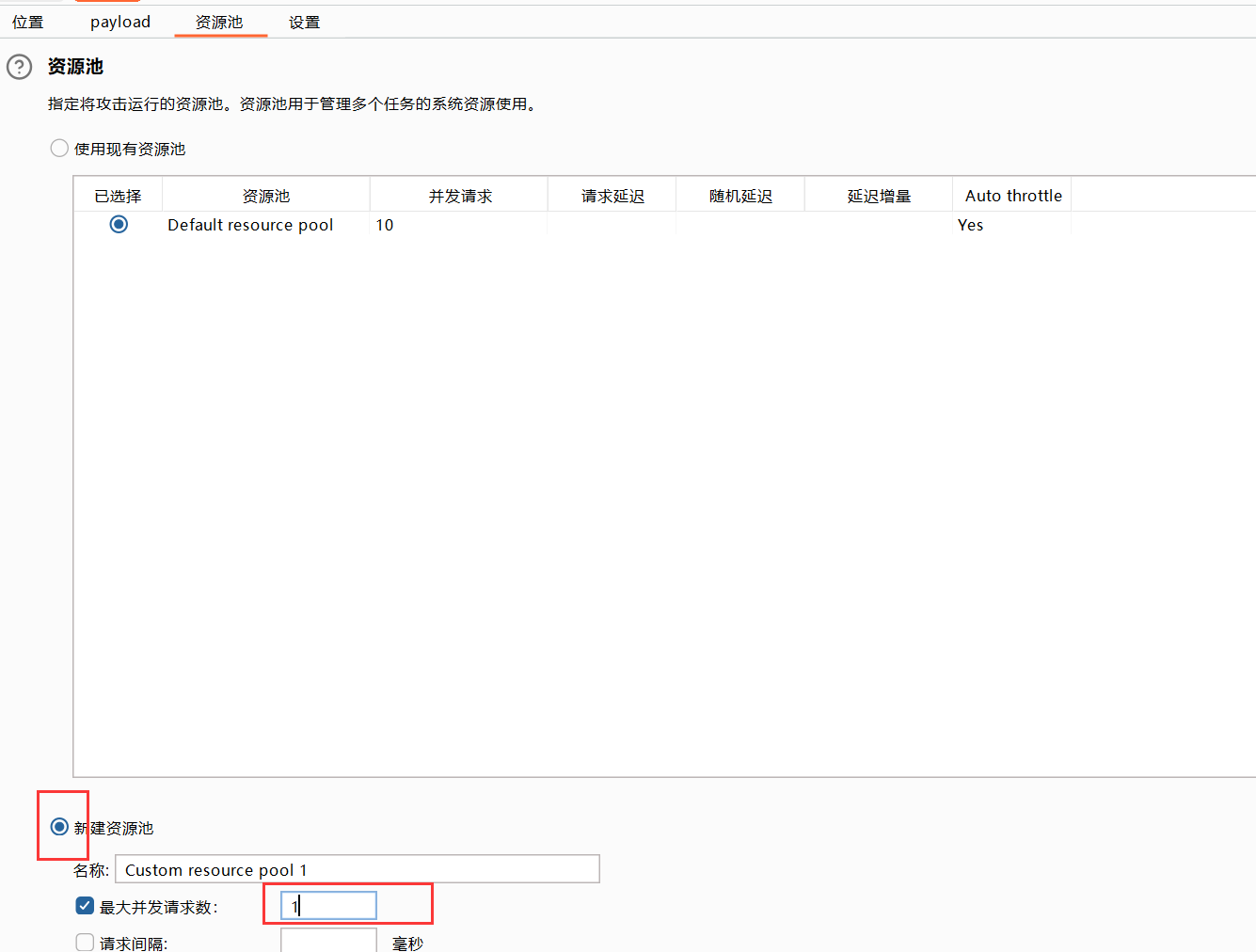Select the 资源池 tab
The image size is (1256, 952).
pyautogui.click(x=219, y=22)
